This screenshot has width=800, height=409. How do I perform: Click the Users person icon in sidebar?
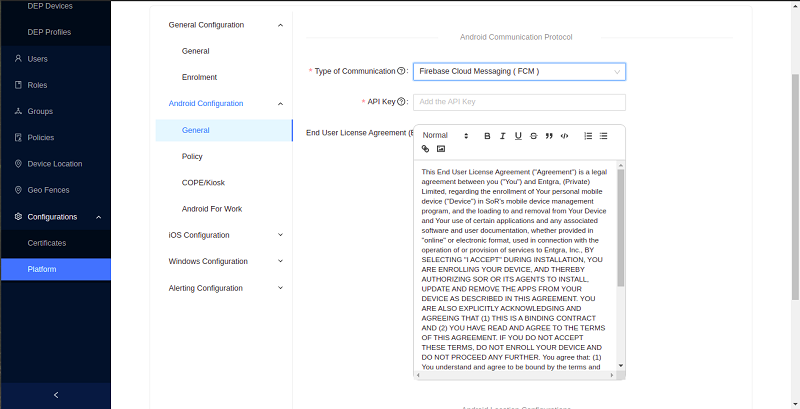(x=18, y=59)
